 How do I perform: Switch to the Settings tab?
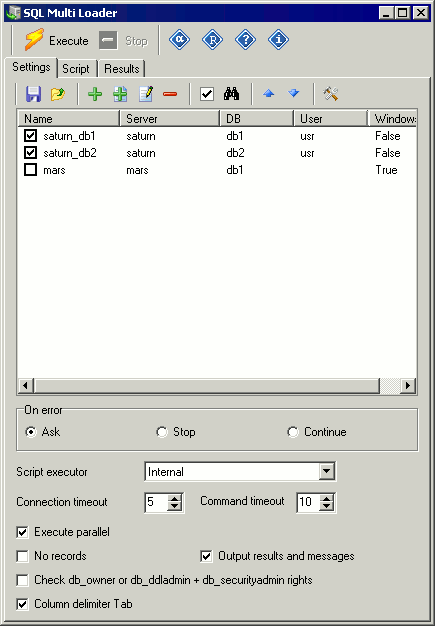point(31,67)
